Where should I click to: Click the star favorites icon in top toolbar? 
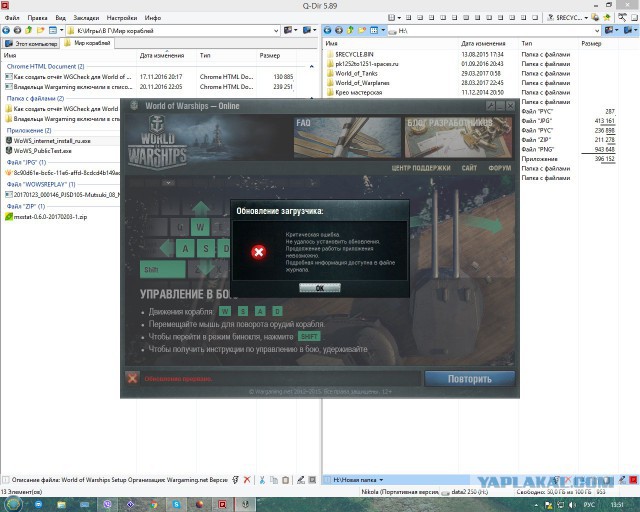[607, 18]
